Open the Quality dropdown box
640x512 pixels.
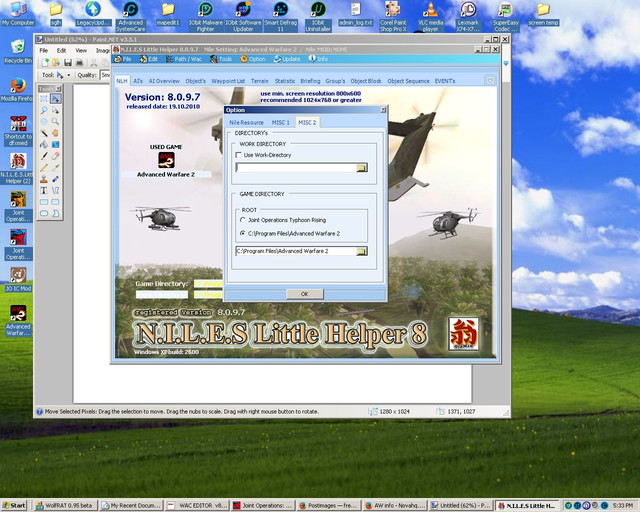click(105, 75)
